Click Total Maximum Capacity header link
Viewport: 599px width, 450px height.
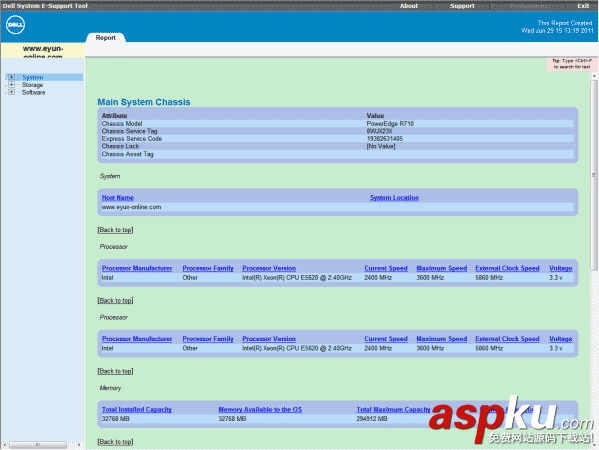[x=393, y=410]
